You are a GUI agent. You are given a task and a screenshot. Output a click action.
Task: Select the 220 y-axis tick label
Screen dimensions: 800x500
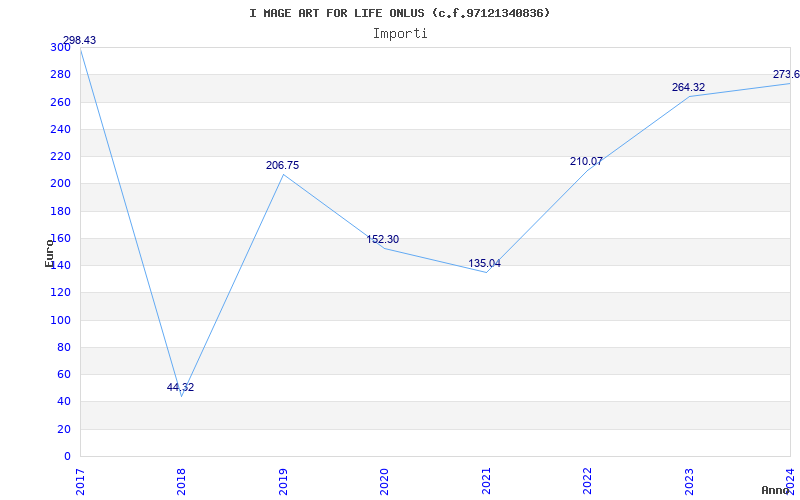(x=60, y=157)
